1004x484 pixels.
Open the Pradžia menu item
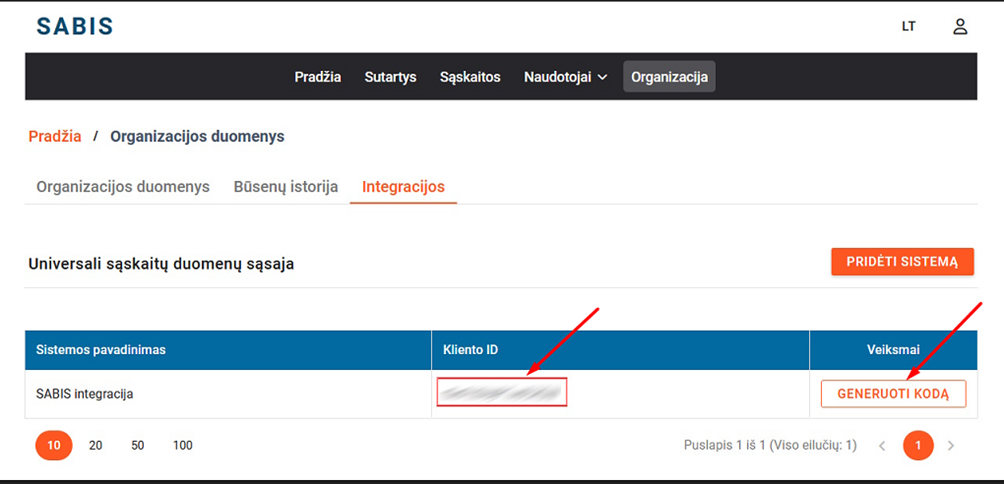click(317, 77)
